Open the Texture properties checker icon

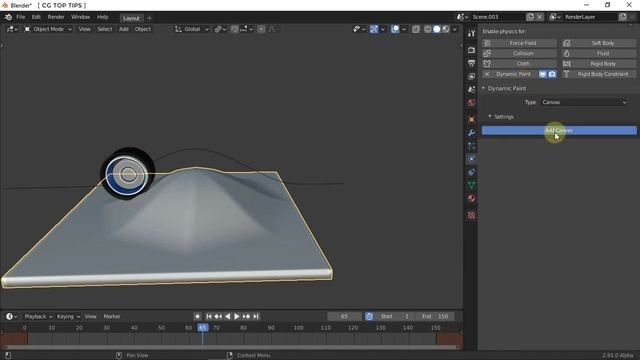[471, 215]
